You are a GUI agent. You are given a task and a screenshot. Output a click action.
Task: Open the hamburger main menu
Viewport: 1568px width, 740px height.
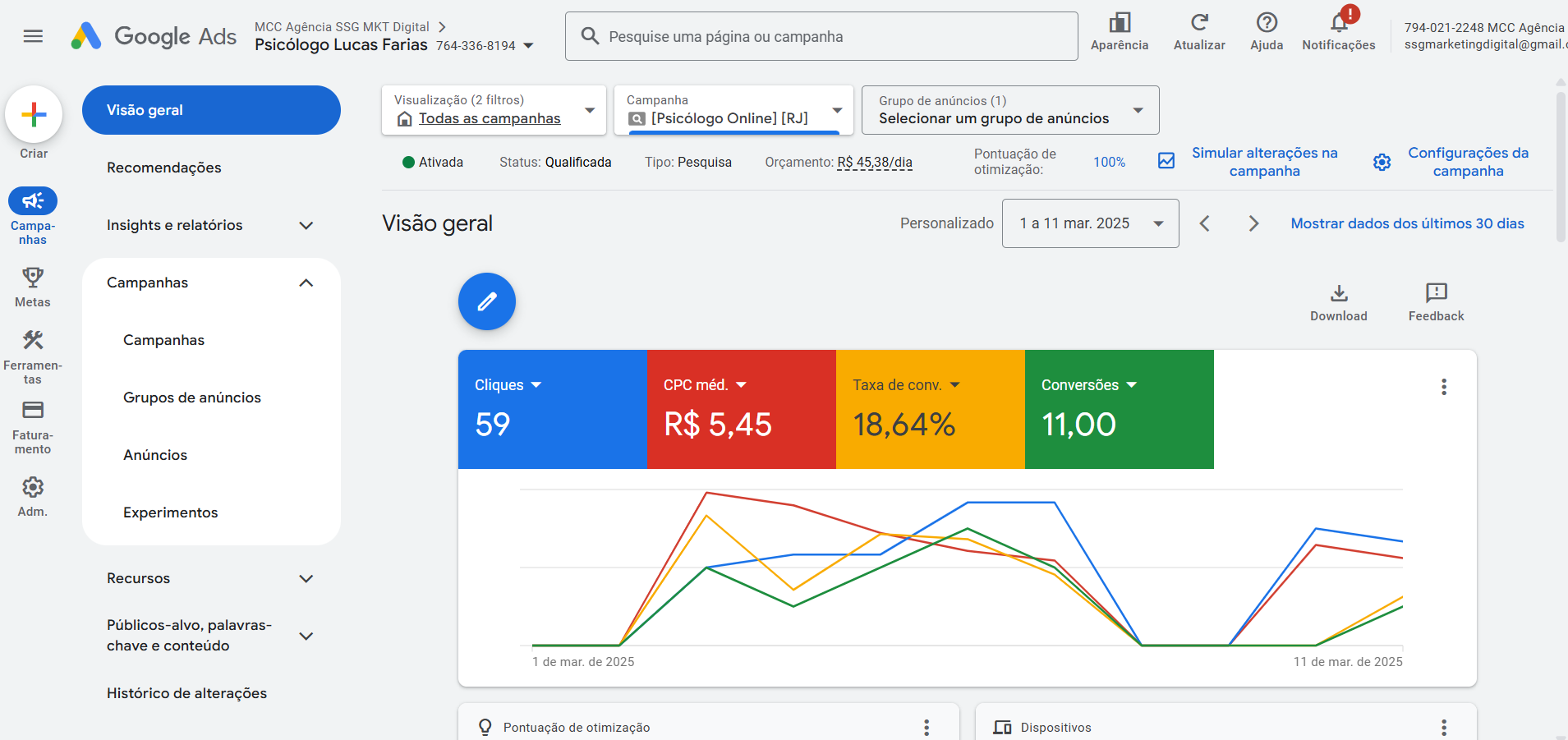[x=33, y=36]
